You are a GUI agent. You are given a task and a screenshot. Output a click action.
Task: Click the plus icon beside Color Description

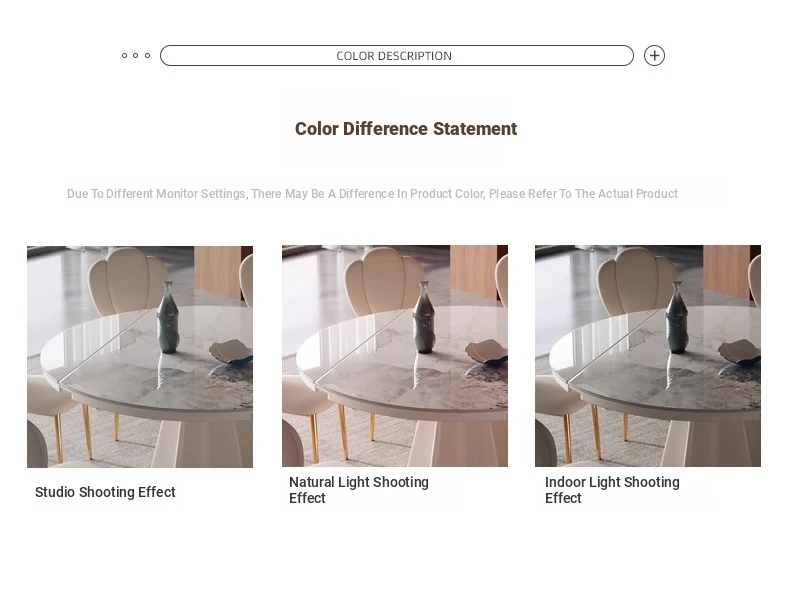click(654, 56)
